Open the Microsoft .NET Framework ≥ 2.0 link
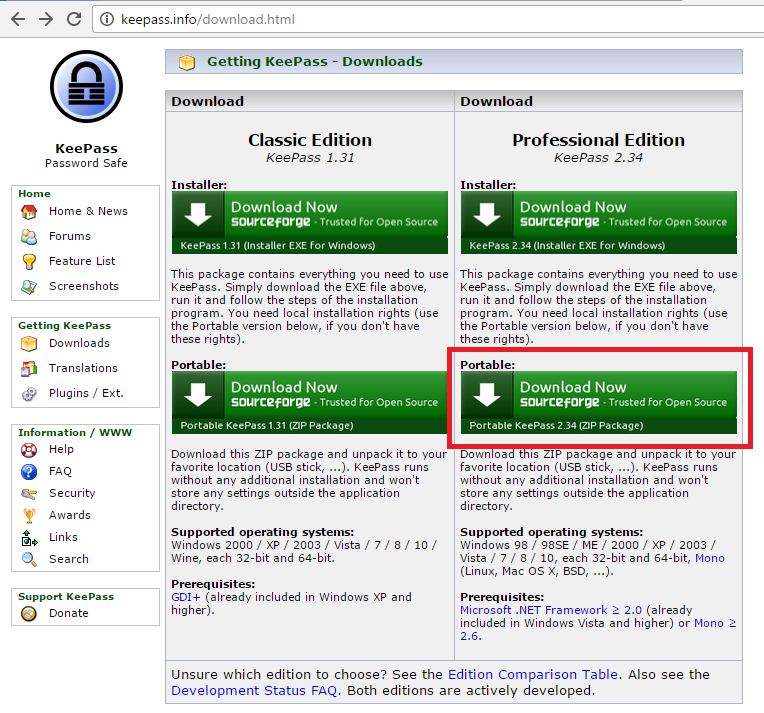 pos(551,610)
